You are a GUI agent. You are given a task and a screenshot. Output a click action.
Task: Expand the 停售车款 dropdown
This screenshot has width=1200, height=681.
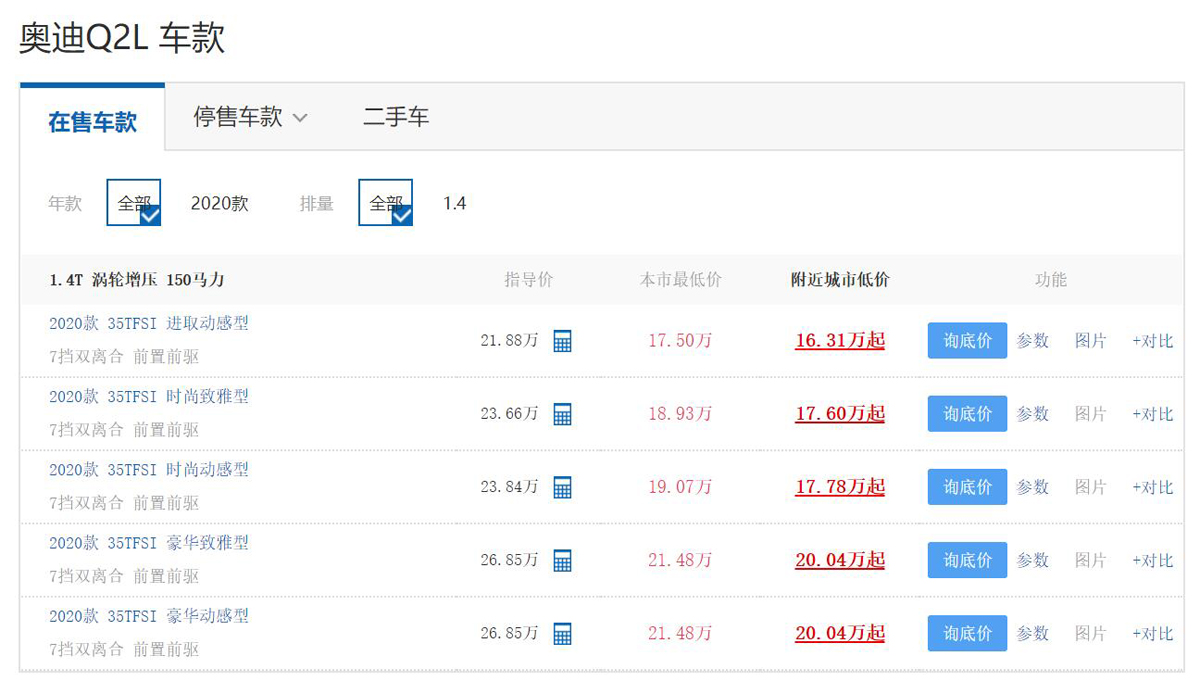click(251, 117)
